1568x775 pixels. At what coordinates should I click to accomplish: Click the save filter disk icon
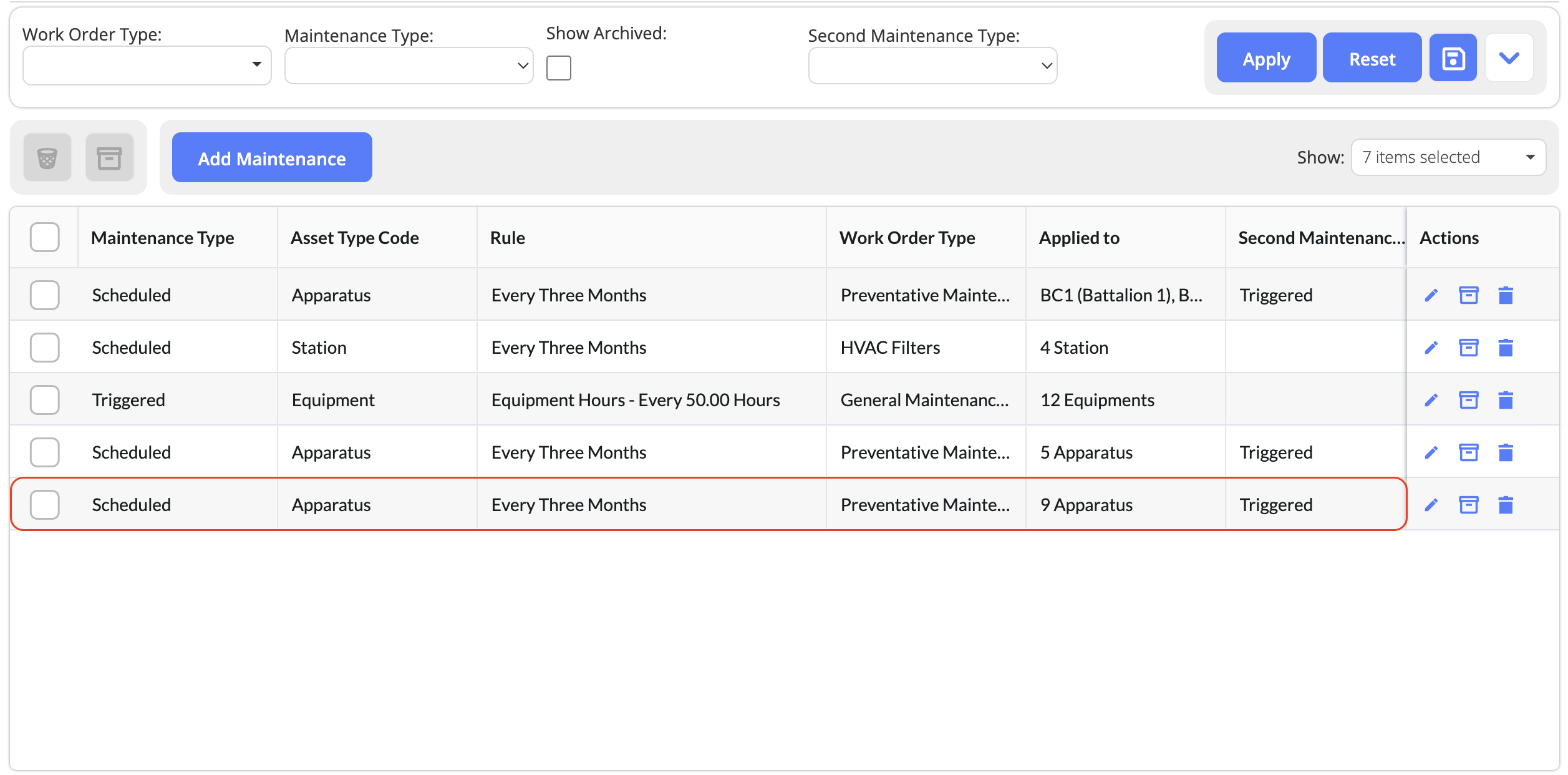coord(1453,59)
